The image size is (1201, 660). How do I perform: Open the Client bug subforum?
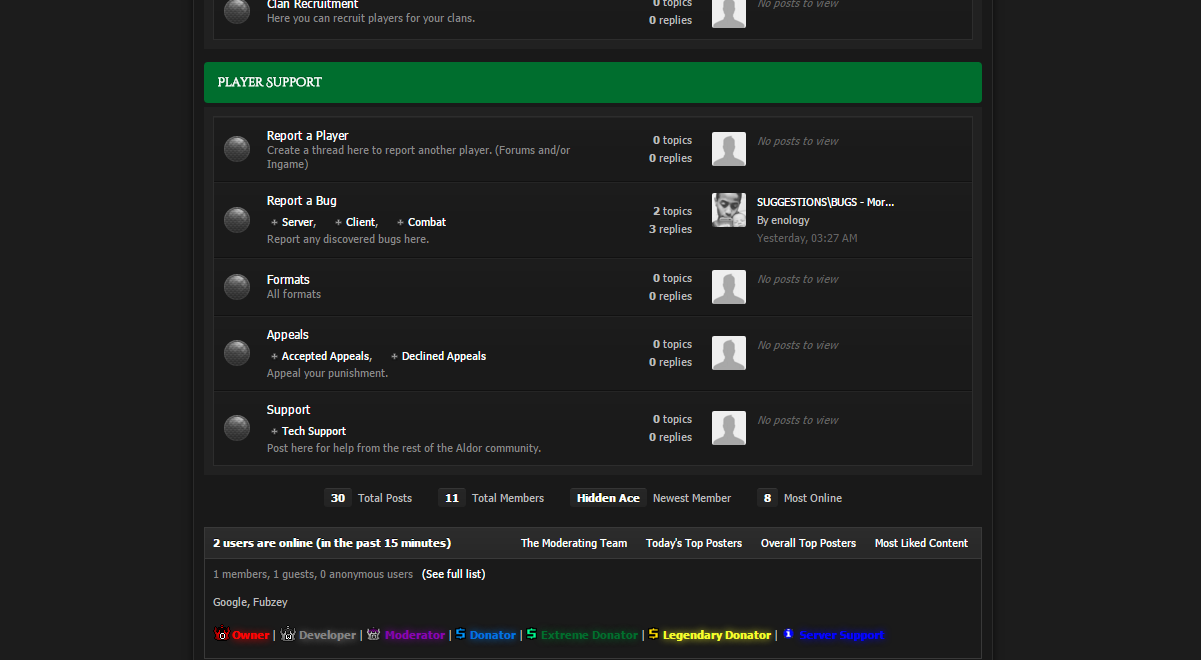point(360,222)
